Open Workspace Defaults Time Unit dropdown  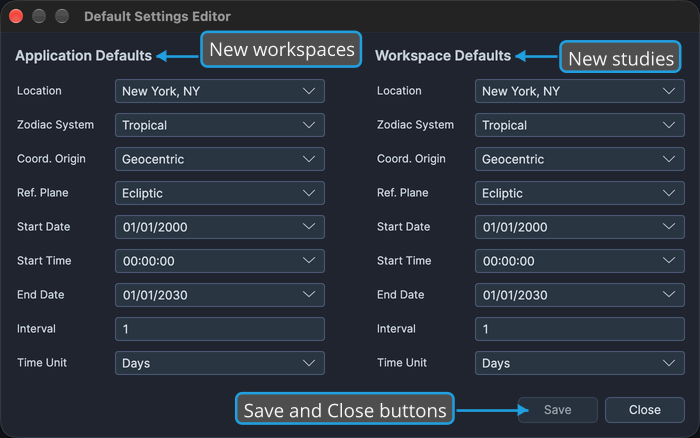point(579,363)
